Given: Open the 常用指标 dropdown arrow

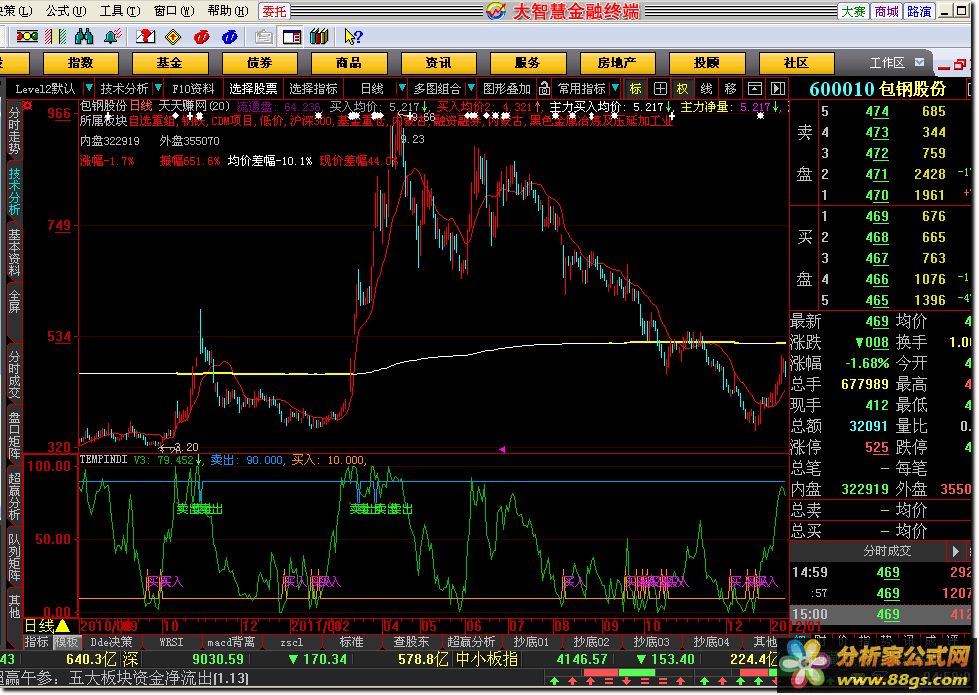Looking at the screenshot, I should (x=615, y=89).
